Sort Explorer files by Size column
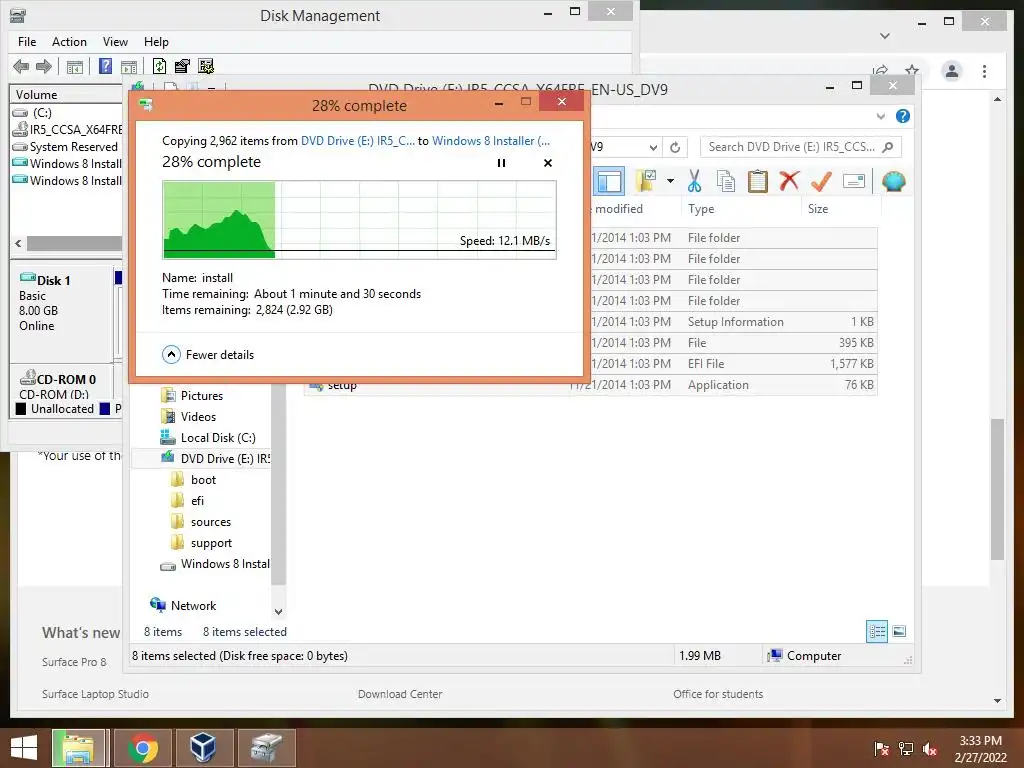Image resolution: width=1024 pixels, height=768 pixels. pyautogui.click(x=841, y=209)
